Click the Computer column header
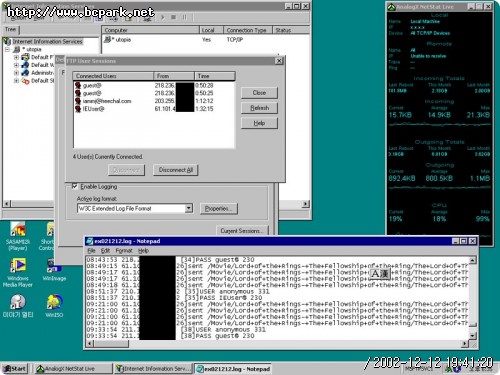This screenshot has width=500, height=375. [150, 30]
